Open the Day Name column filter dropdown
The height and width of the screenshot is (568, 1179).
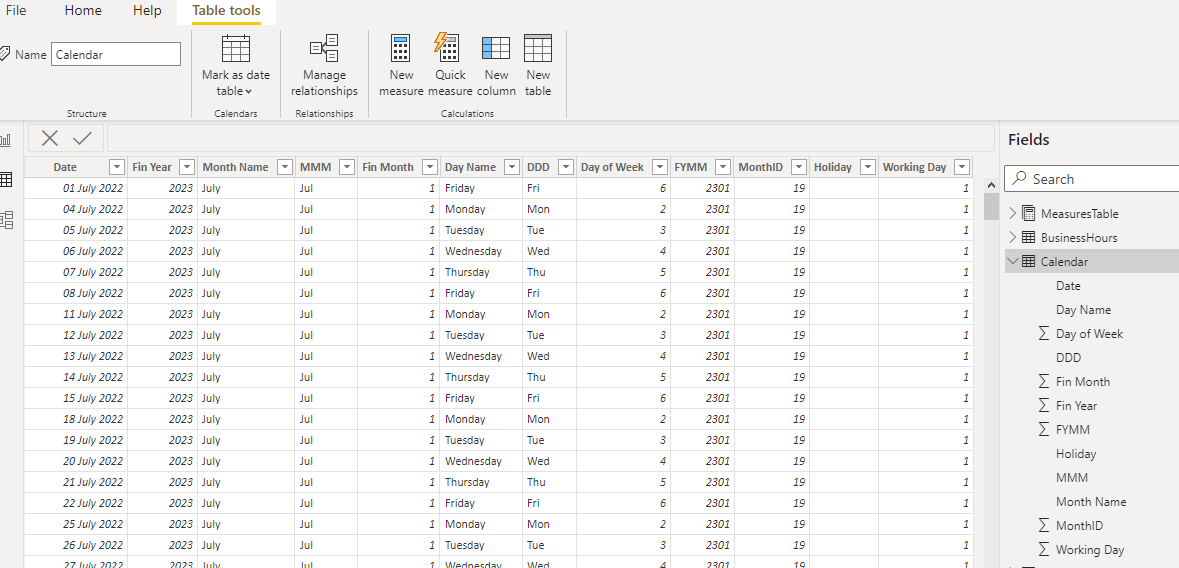[512, 167]
